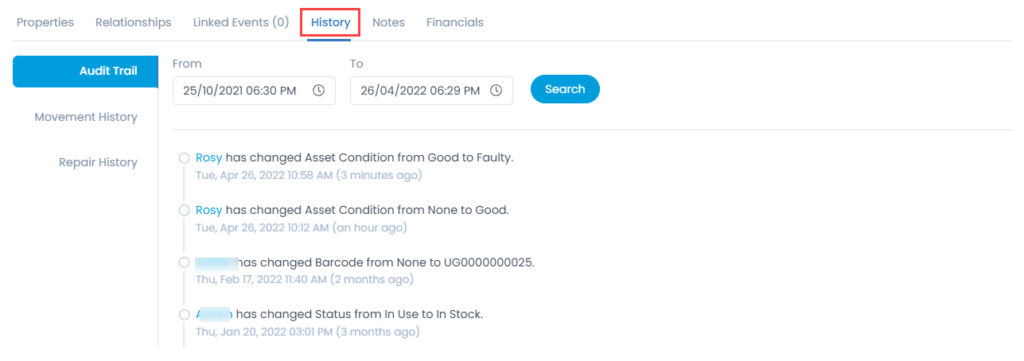
Task: Run the date range Search
Action: (x=565, y=89)
